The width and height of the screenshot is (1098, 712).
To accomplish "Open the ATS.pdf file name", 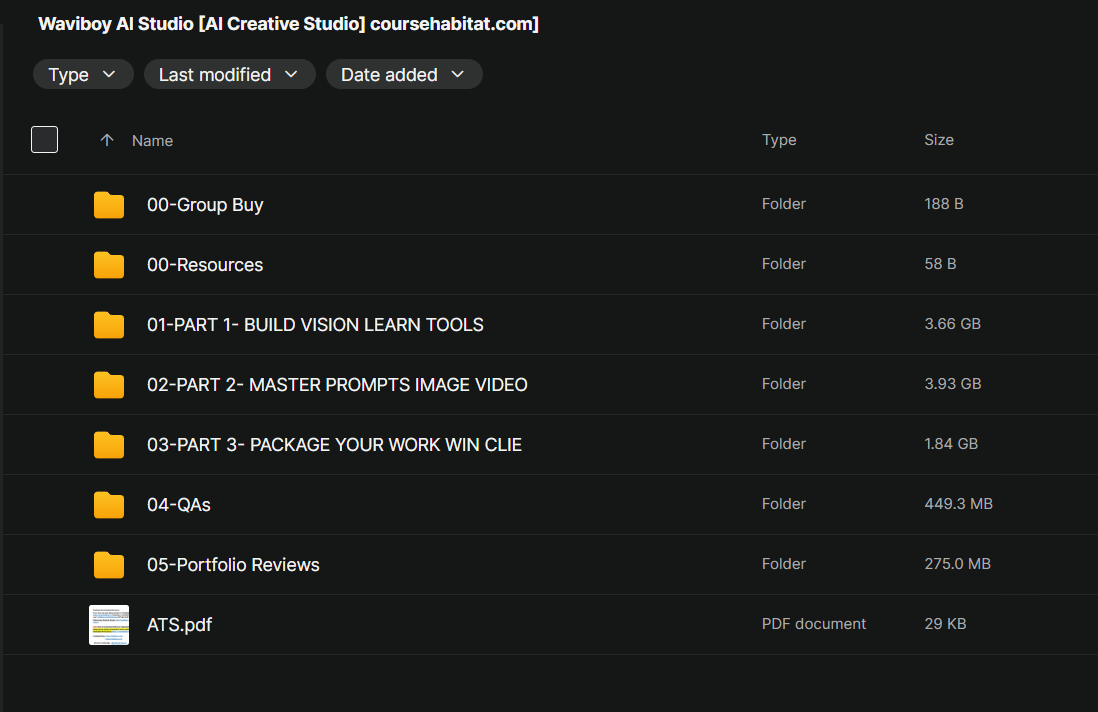I will point(179,625).
